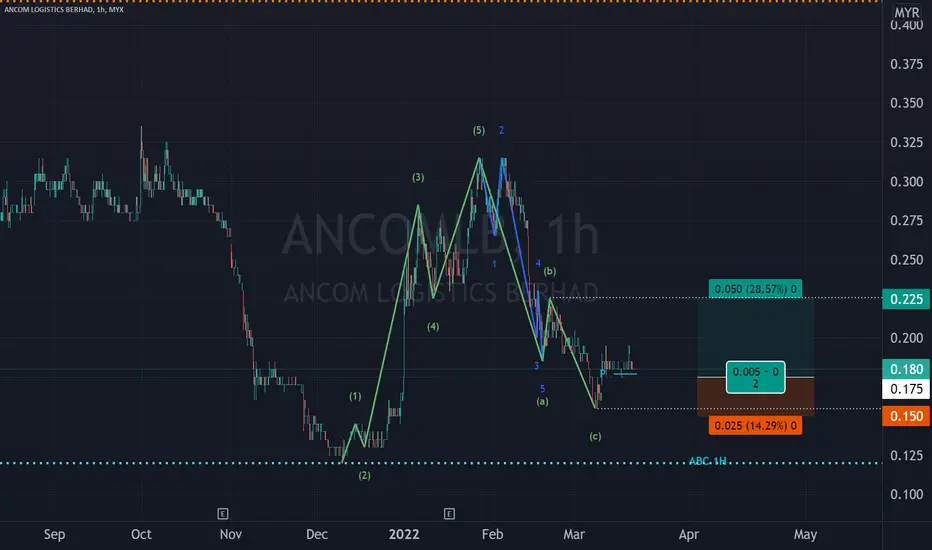Click the 0.300 price axis label

906,181
